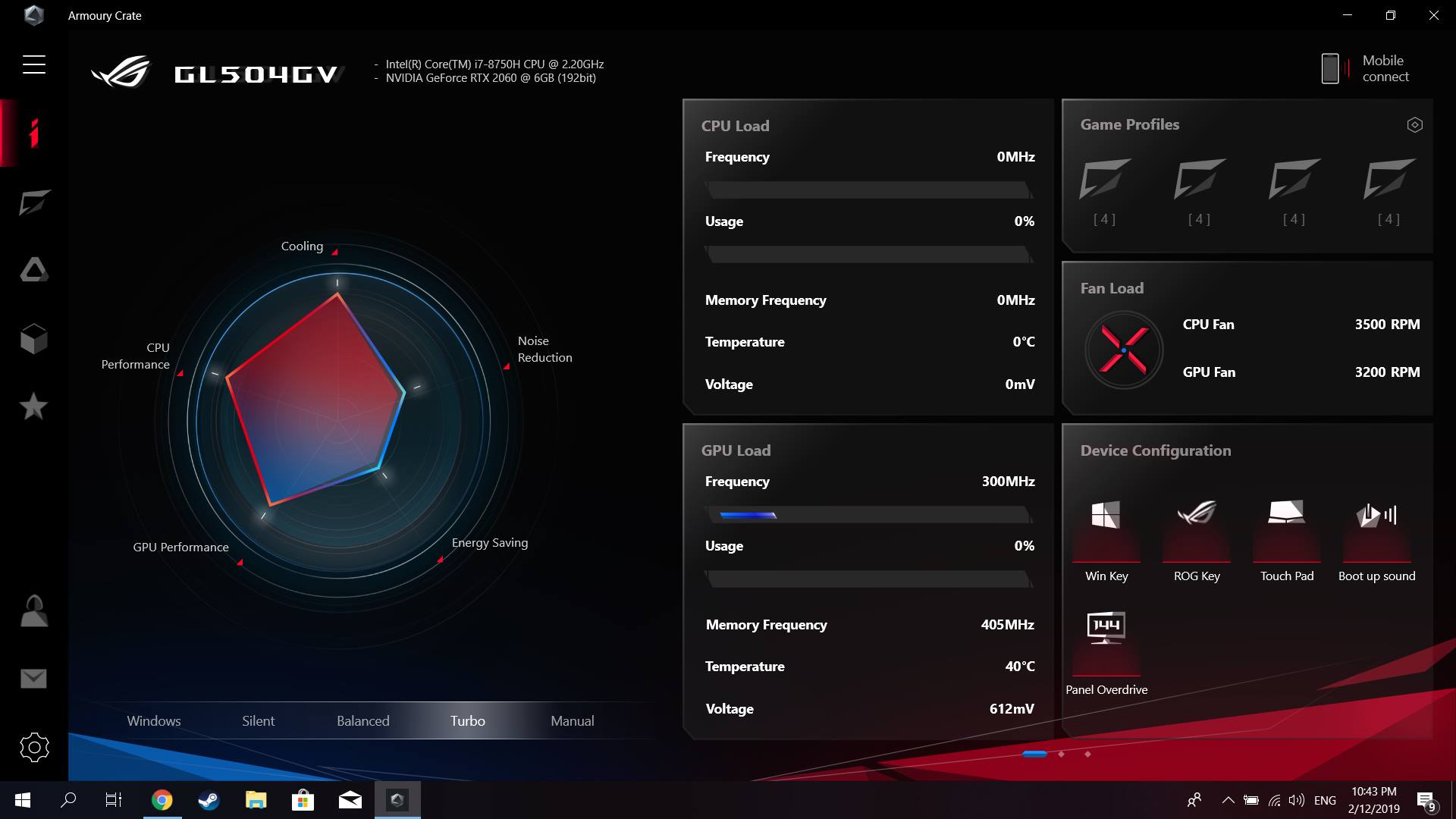1456x819 pixels.
Task: Click the fan load spinner icon
Action: [1124, 350]
